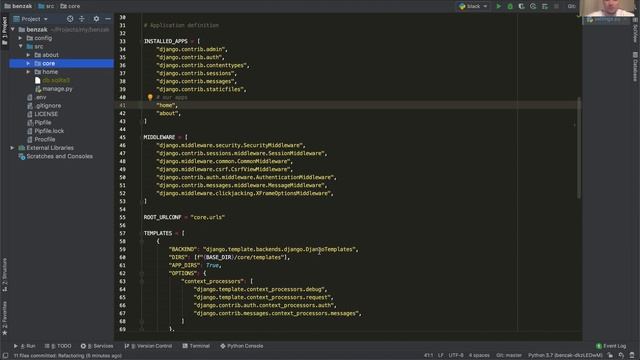Expand External Libraries node
Screen dimensions: 640x360
pos(12,148)
